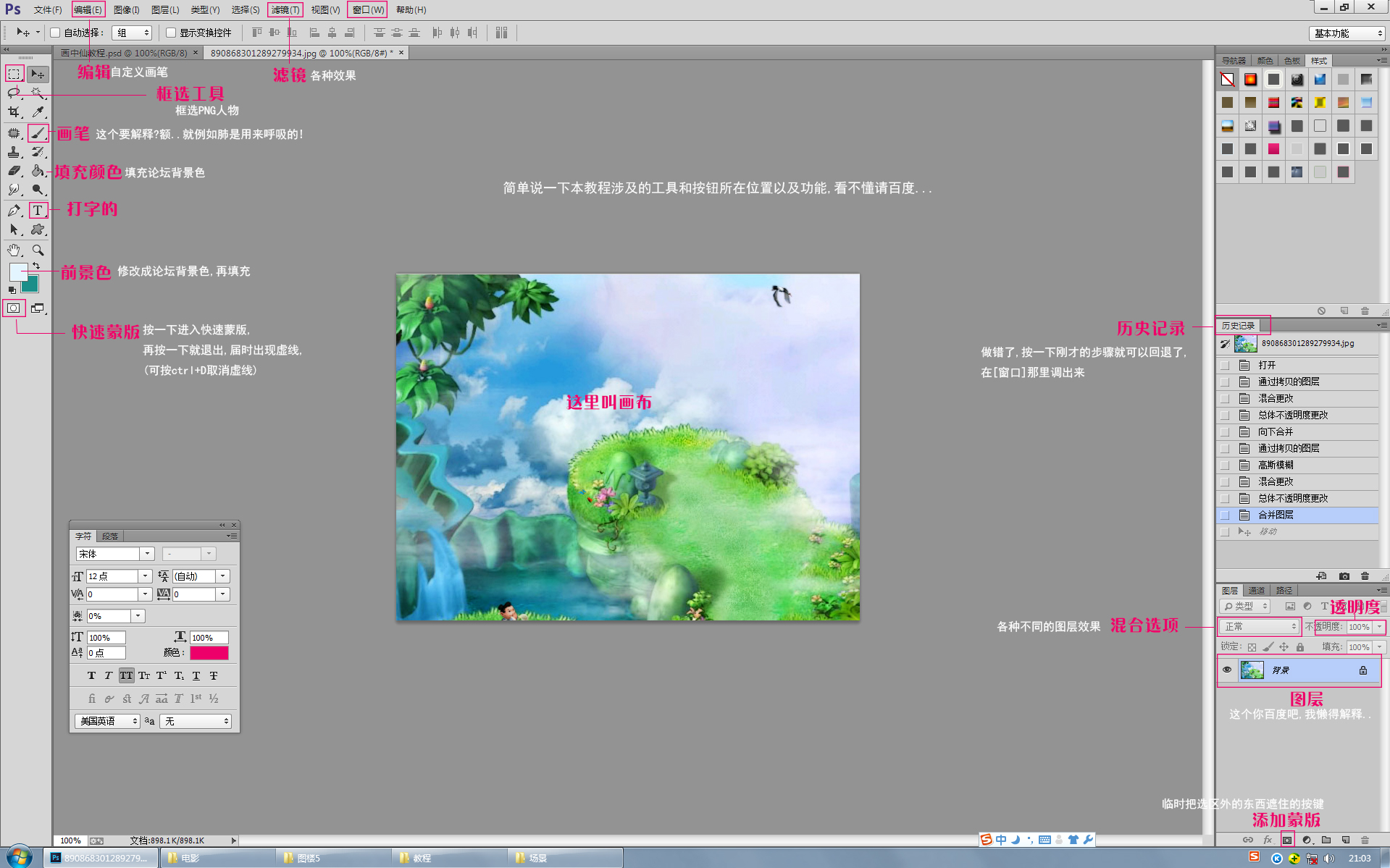The width and height of the screenshot is (1390, 868).
Task: Select the Path Selection arrow tool
Action: coord(14,229)
